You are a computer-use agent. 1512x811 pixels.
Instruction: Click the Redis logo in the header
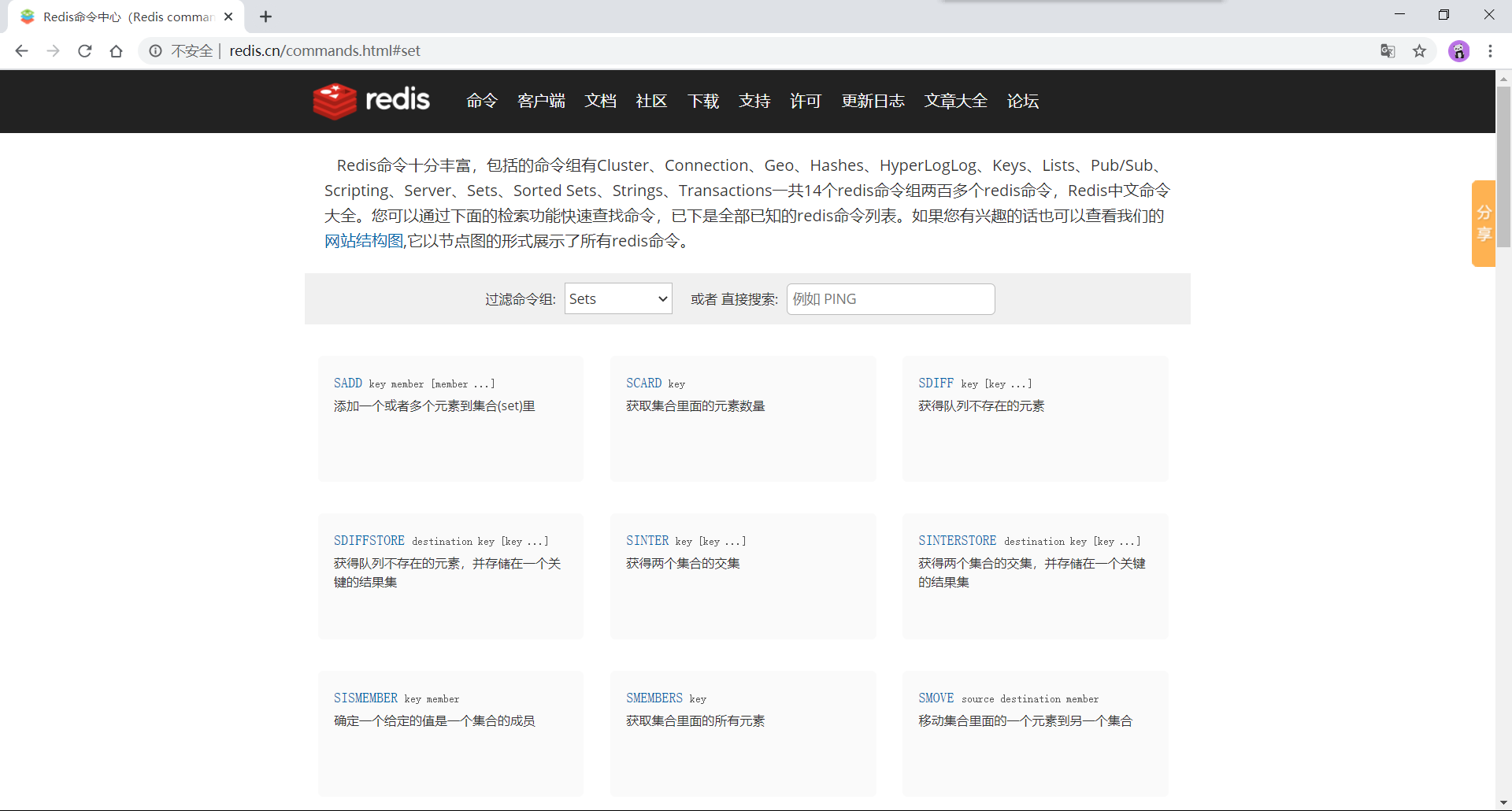(x=371, y=101)
